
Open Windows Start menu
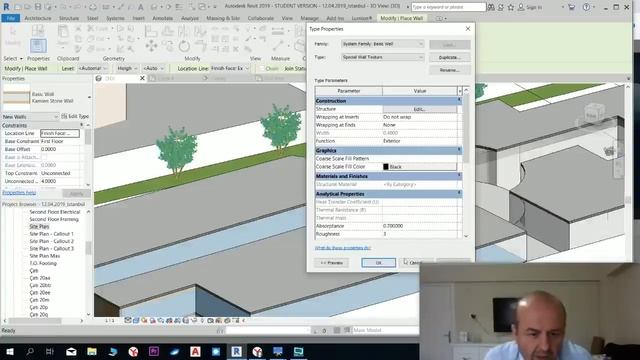[9, 351]
